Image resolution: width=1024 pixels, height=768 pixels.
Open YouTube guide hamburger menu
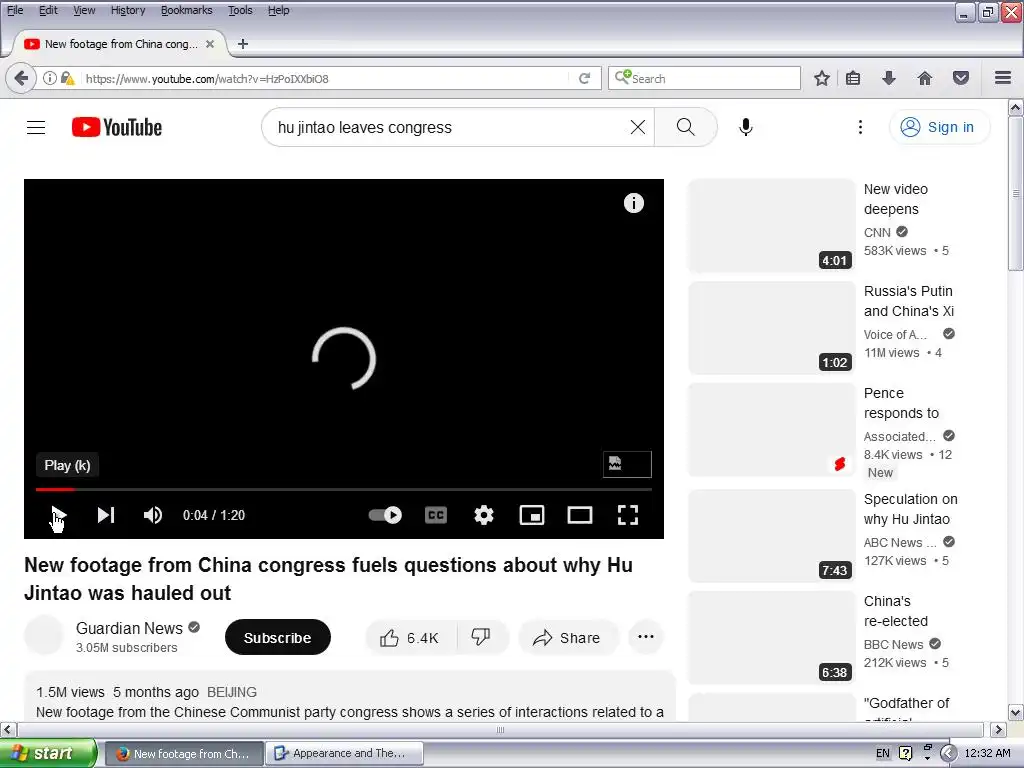coord(36,127)
